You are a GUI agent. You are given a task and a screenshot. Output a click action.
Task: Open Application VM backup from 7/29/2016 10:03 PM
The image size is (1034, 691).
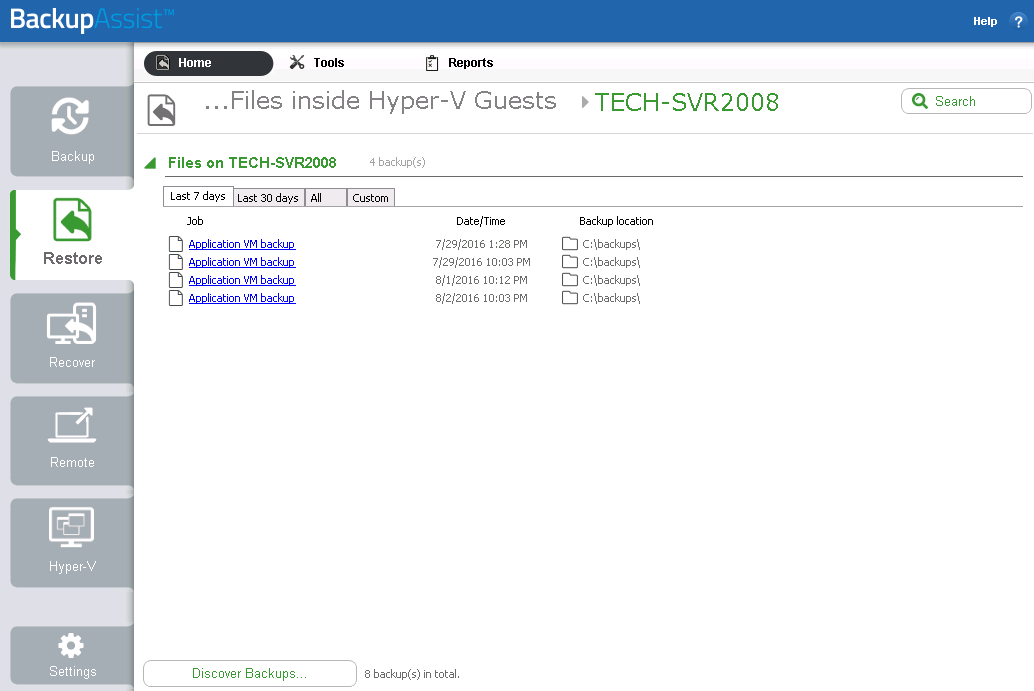coord(241,262)
